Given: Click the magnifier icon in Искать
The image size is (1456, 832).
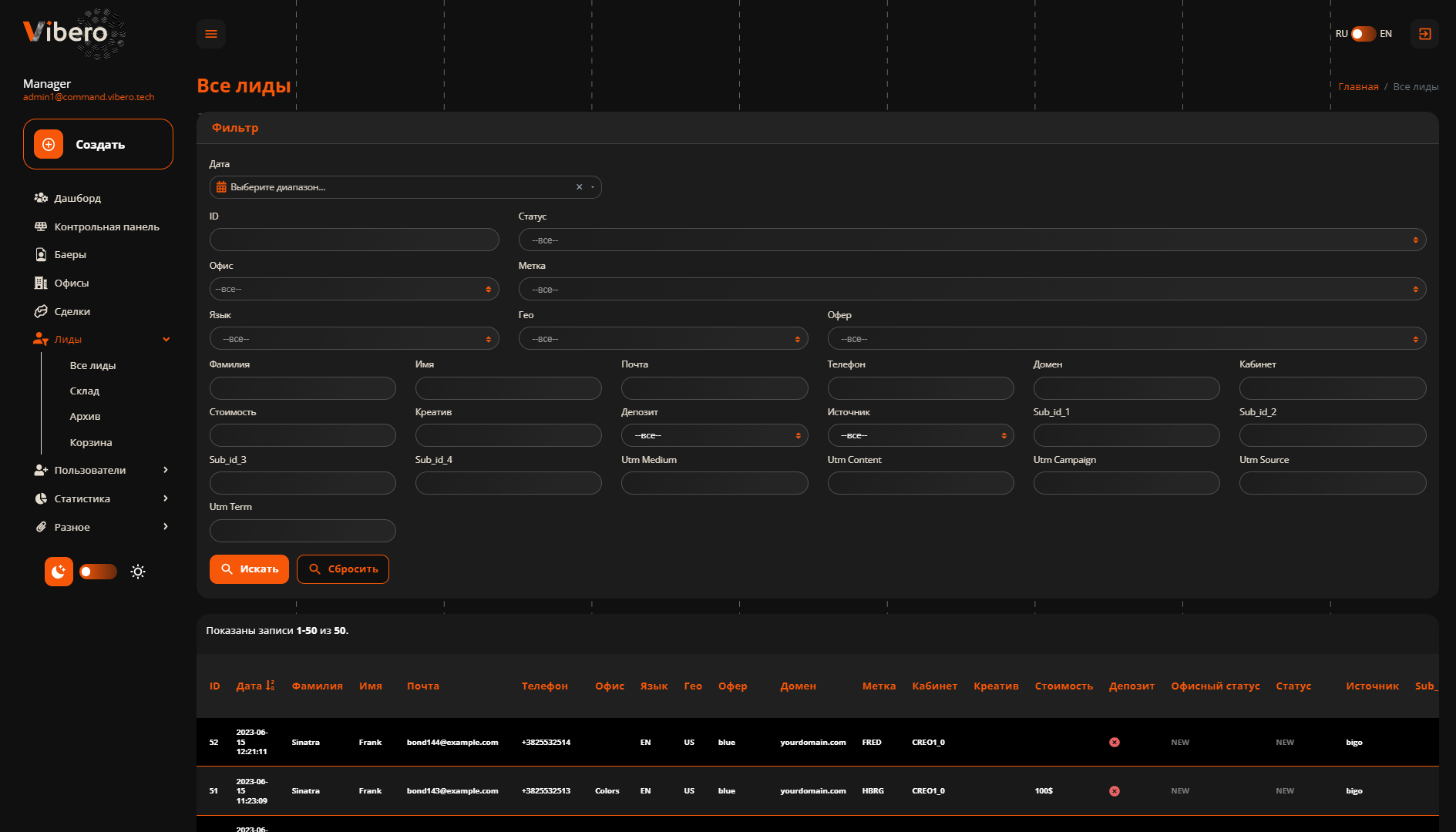Looking at the screenshot, I should click(227, 569).
